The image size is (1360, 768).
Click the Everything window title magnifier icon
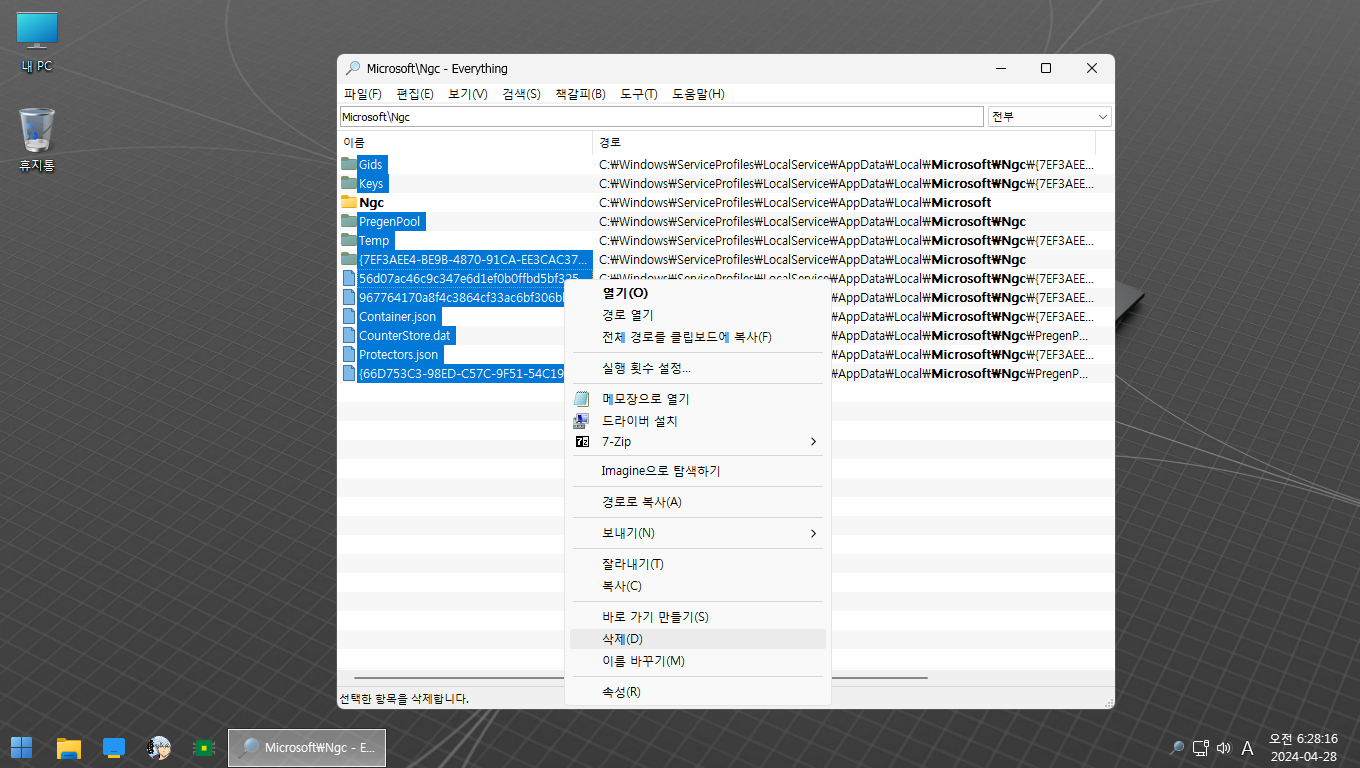point(352,68)
